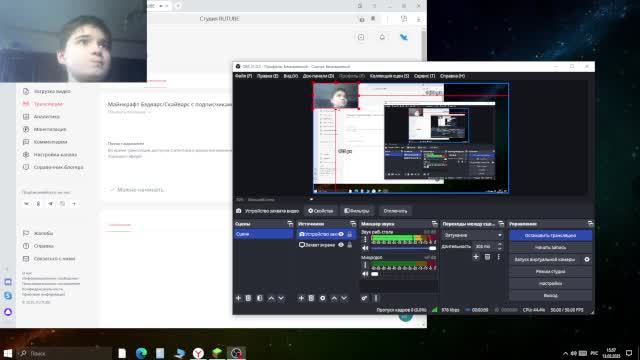
Task: Open File menu in OBS
Action: click(x=243, y=76)
